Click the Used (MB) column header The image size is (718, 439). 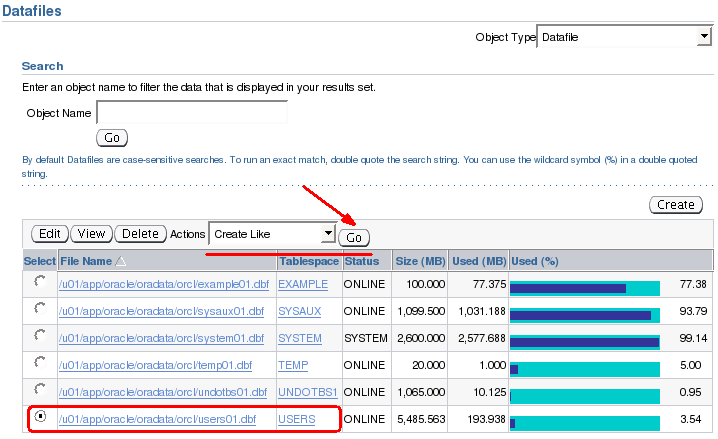479,261
